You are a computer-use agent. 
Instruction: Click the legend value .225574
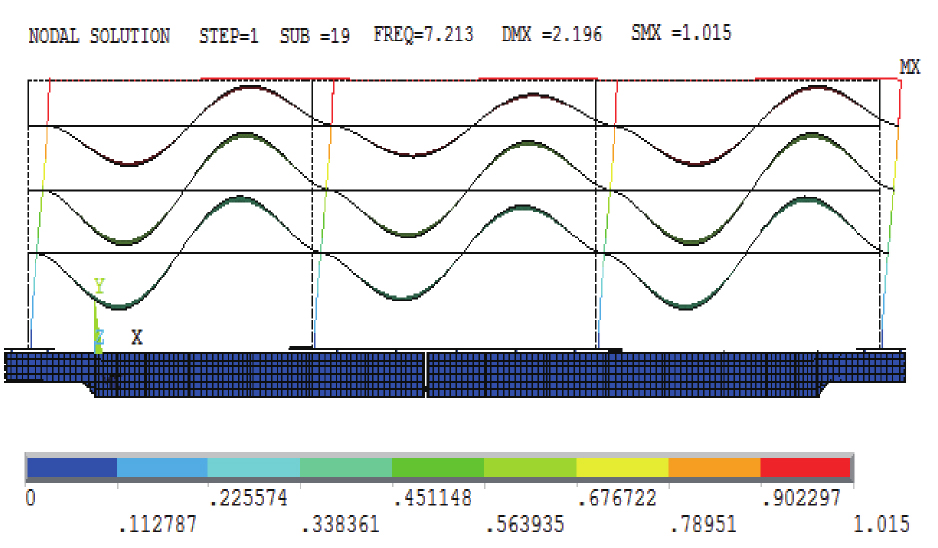pos(249,498)
